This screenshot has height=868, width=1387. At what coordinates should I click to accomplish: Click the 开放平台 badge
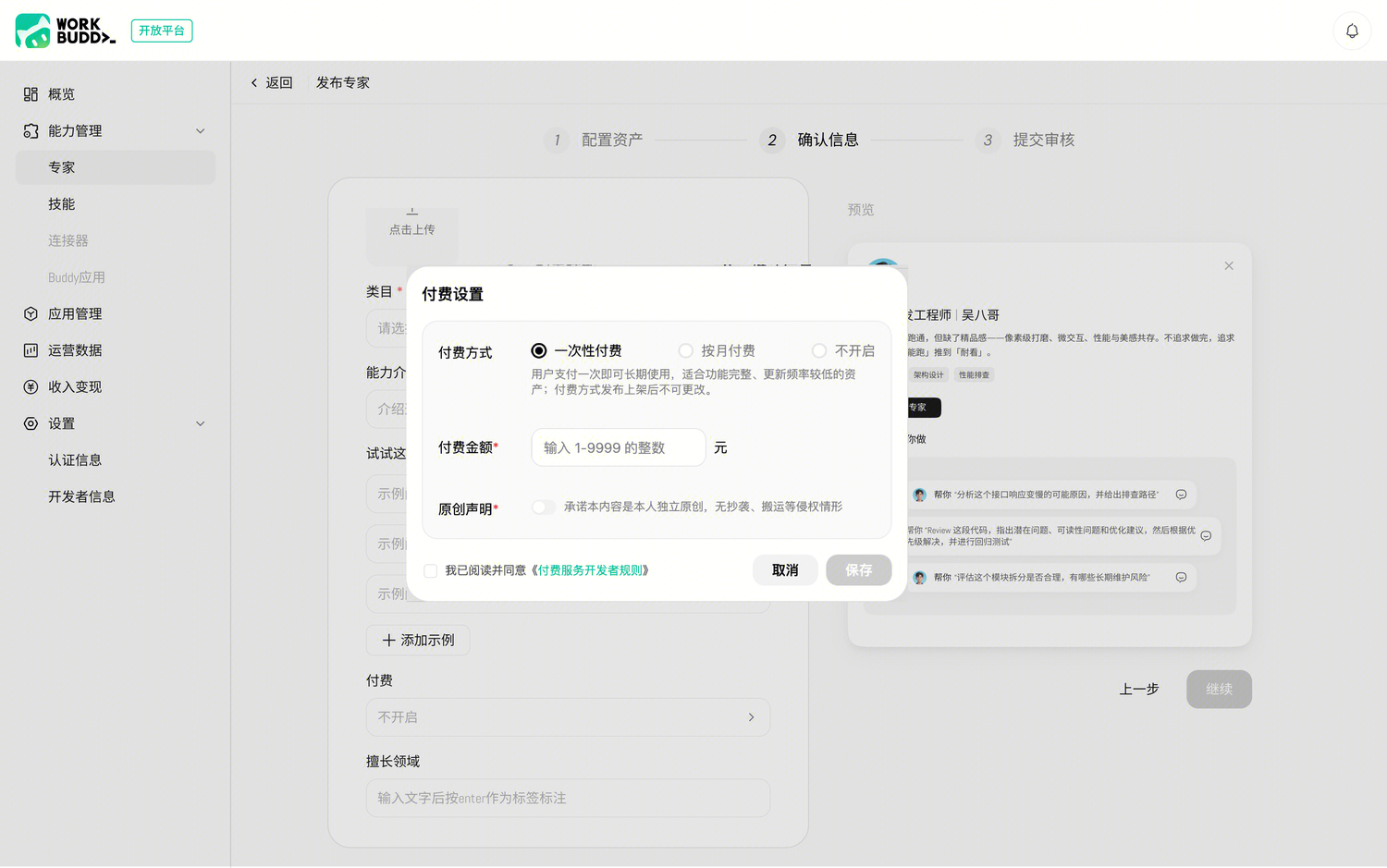tap(162, 31)
